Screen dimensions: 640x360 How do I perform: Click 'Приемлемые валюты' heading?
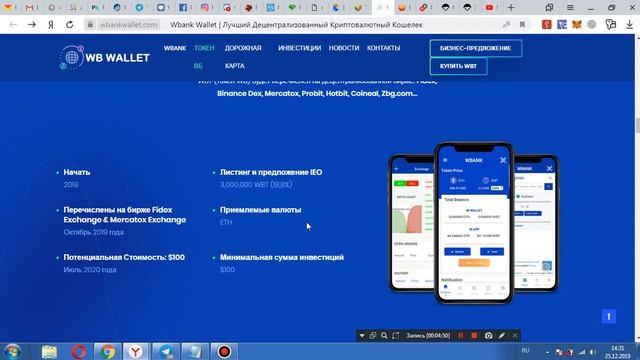(260, 210)
